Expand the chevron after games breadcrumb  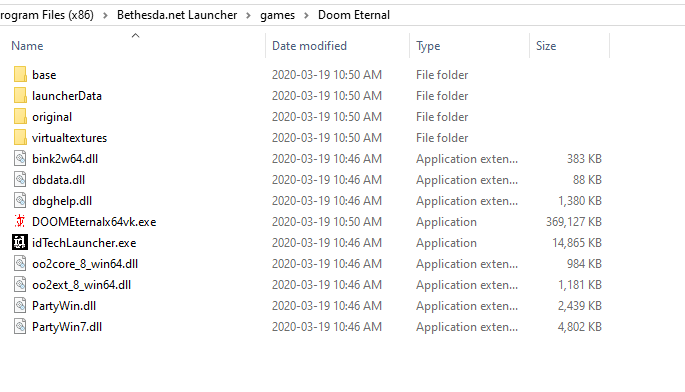(306, 15)
